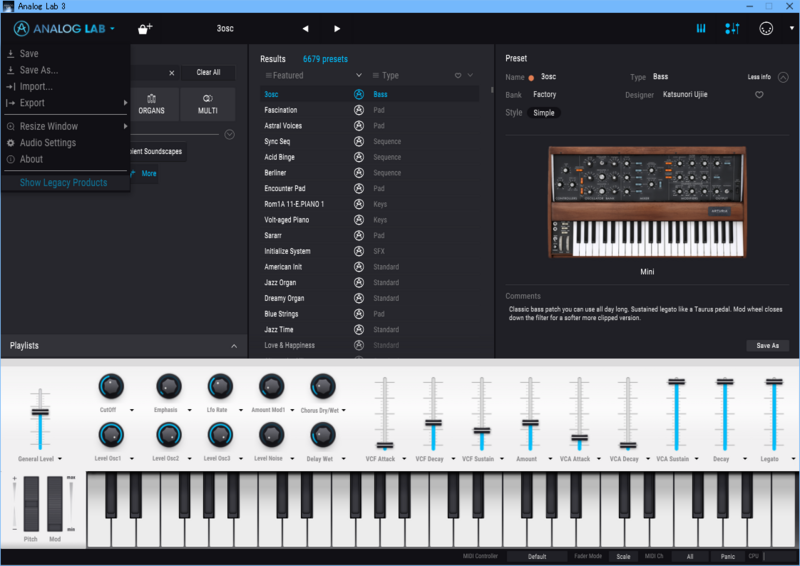Click the Level Osc1 knob
The image size is (800, 566).
111,435
